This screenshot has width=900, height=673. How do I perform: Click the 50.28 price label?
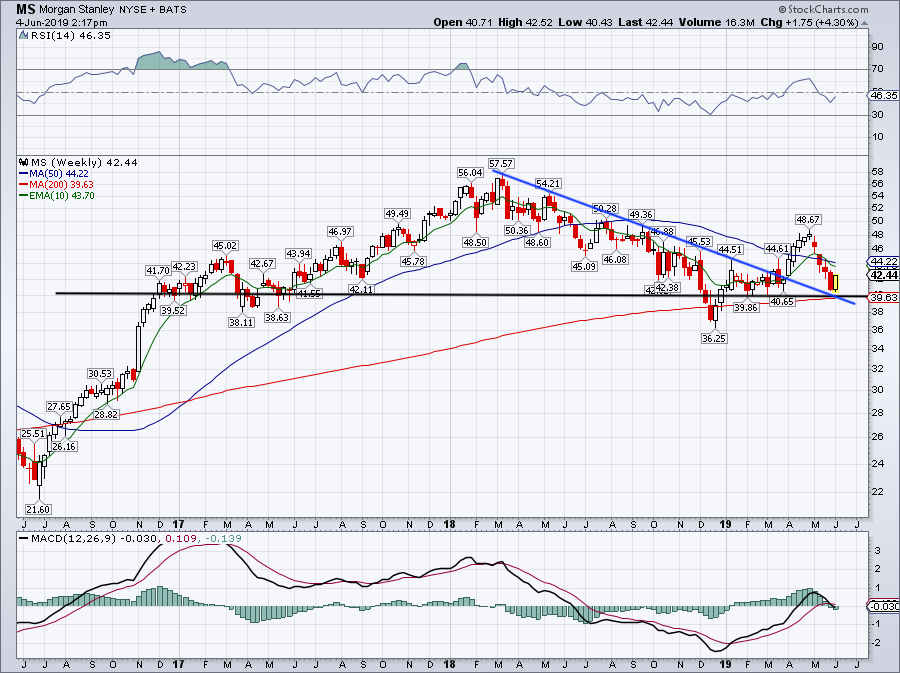click(605, 208)
